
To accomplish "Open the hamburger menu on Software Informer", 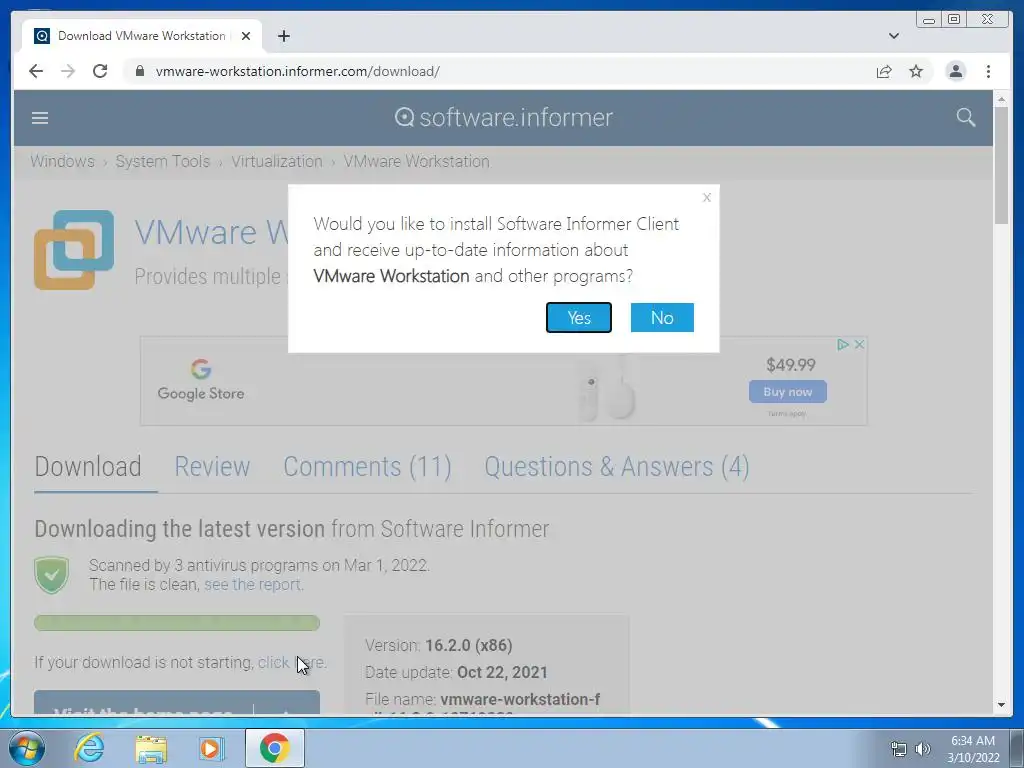I will (40, 118).
